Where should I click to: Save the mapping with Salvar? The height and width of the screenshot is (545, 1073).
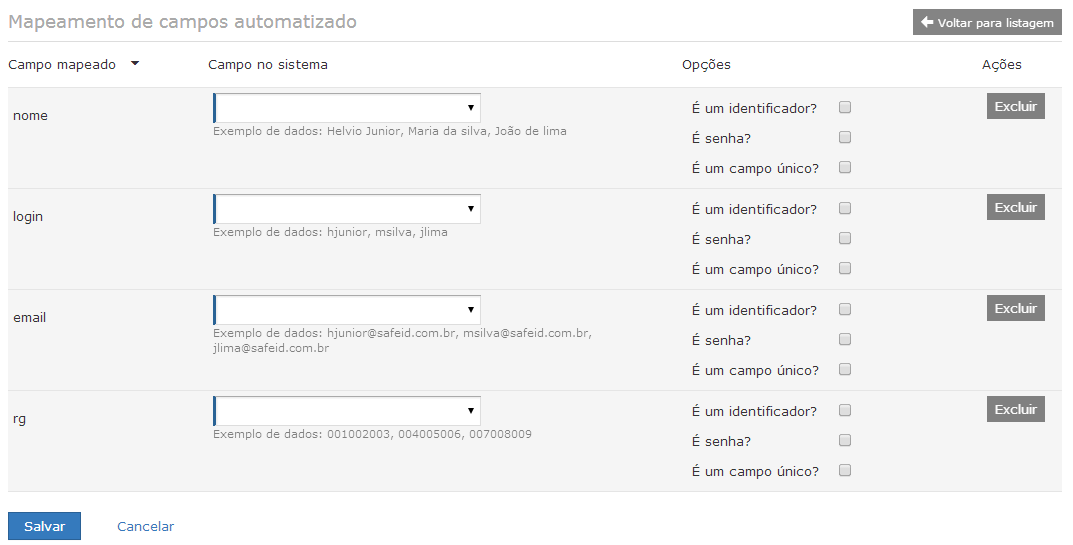44,526
